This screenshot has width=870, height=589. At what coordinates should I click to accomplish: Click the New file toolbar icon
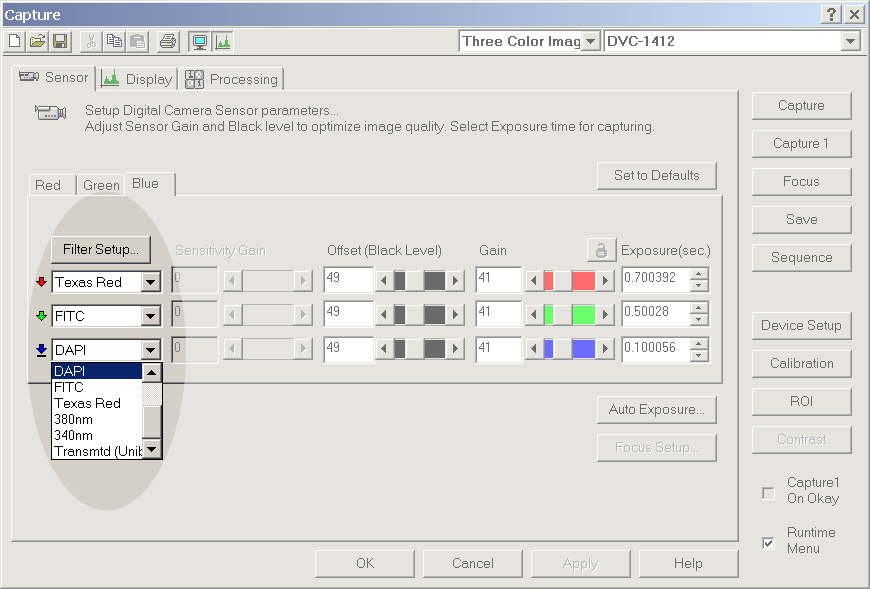pos(14,42)
